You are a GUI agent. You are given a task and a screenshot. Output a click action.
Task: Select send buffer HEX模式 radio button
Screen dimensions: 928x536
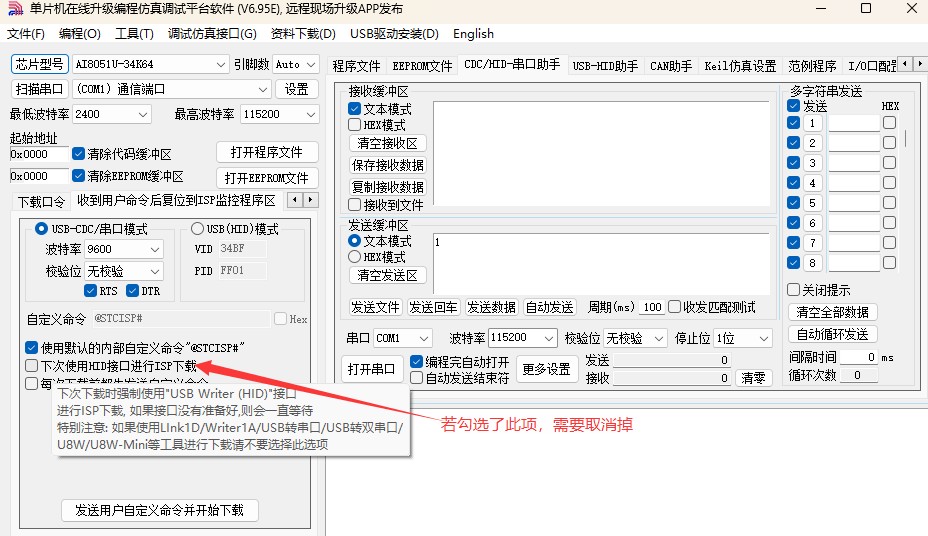coord(355,257)
